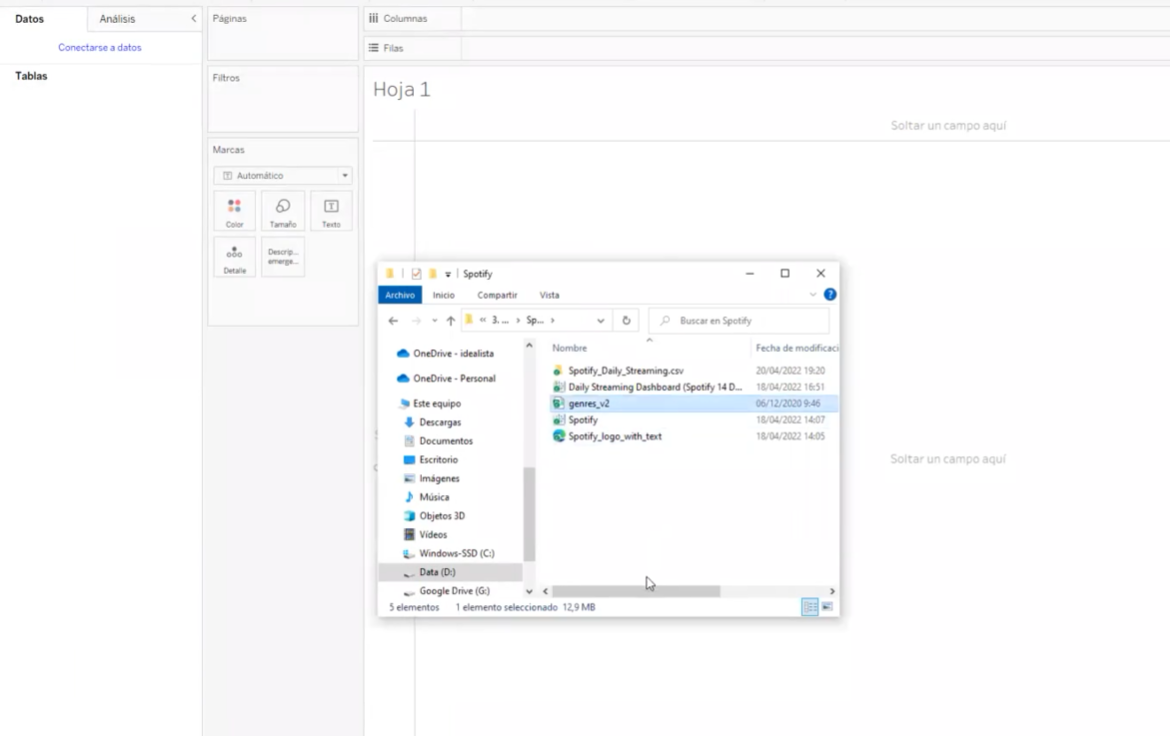1170x736 pixels.
Task: Click the horizontal scrollbar in file list
Action: point(636,591)
